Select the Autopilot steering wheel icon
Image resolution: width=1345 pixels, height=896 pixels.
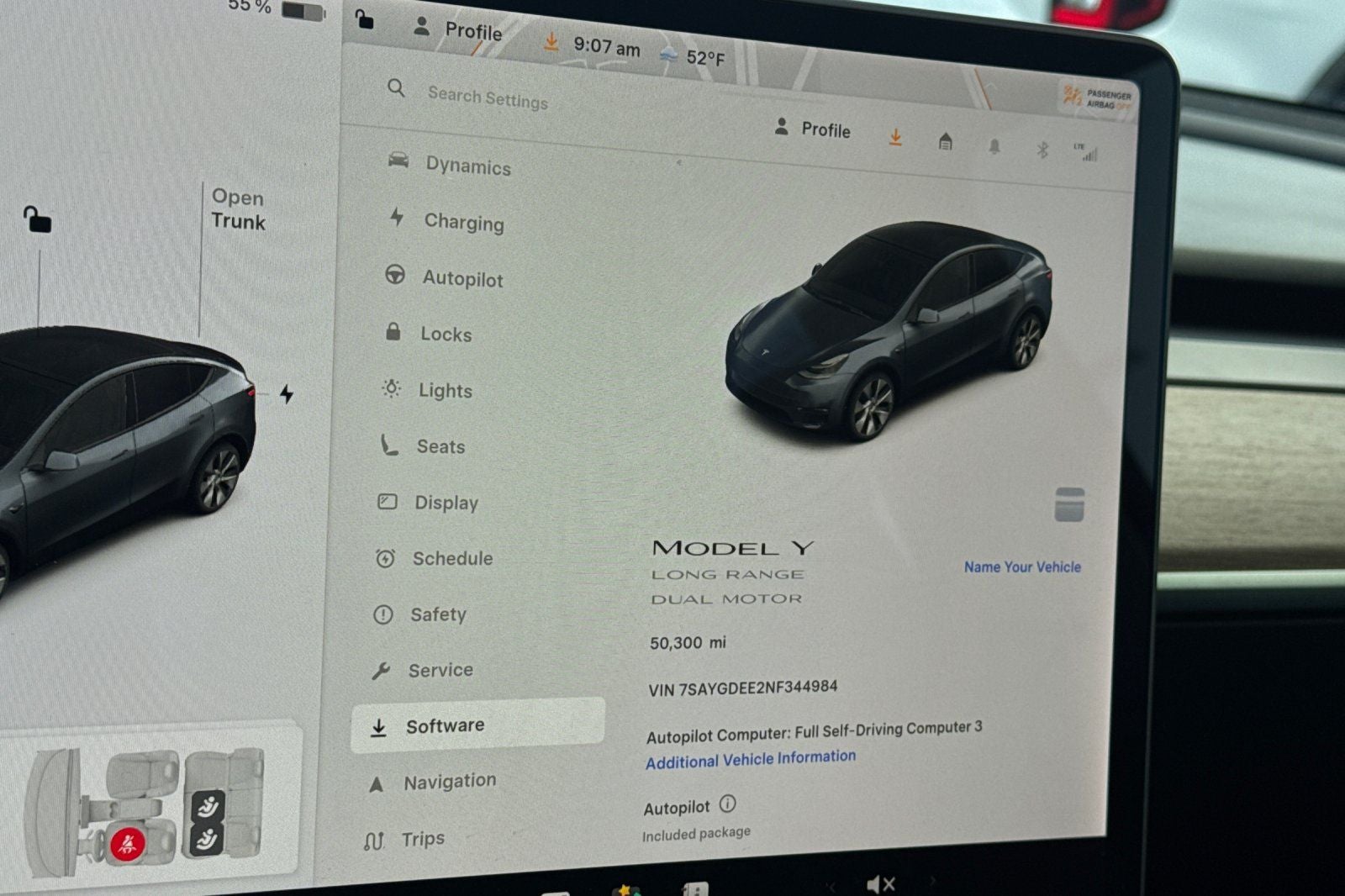pyautogui.click(x=393, y=275)
